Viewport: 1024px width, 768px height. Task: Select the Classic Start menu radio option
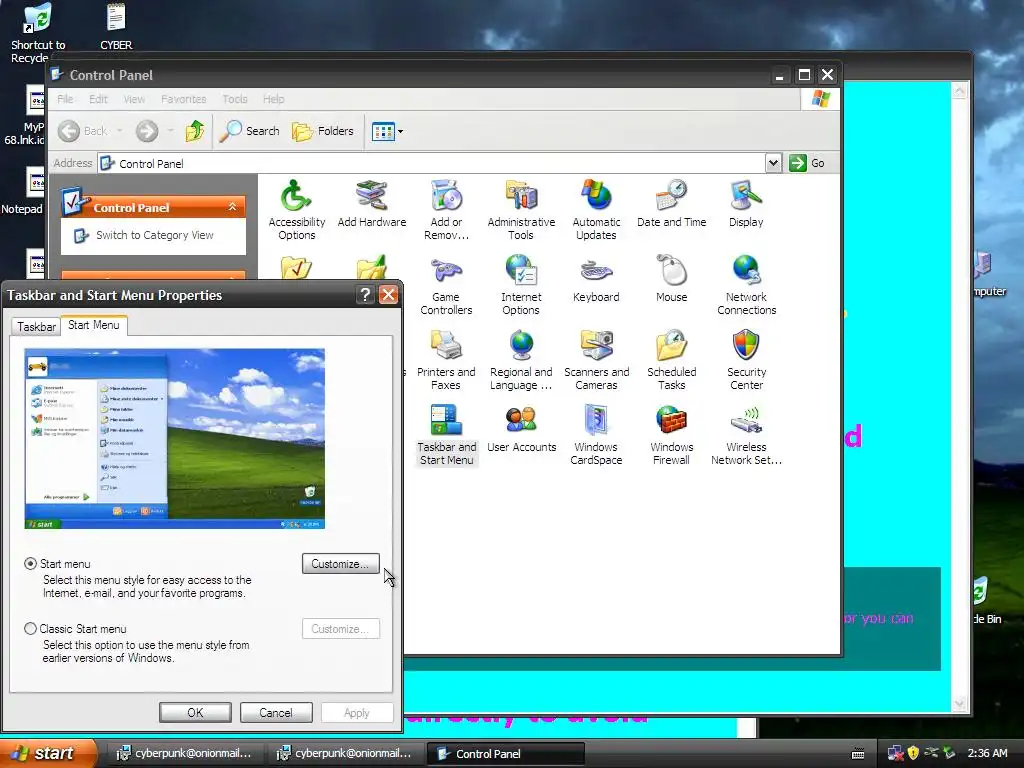click(30, 628)
